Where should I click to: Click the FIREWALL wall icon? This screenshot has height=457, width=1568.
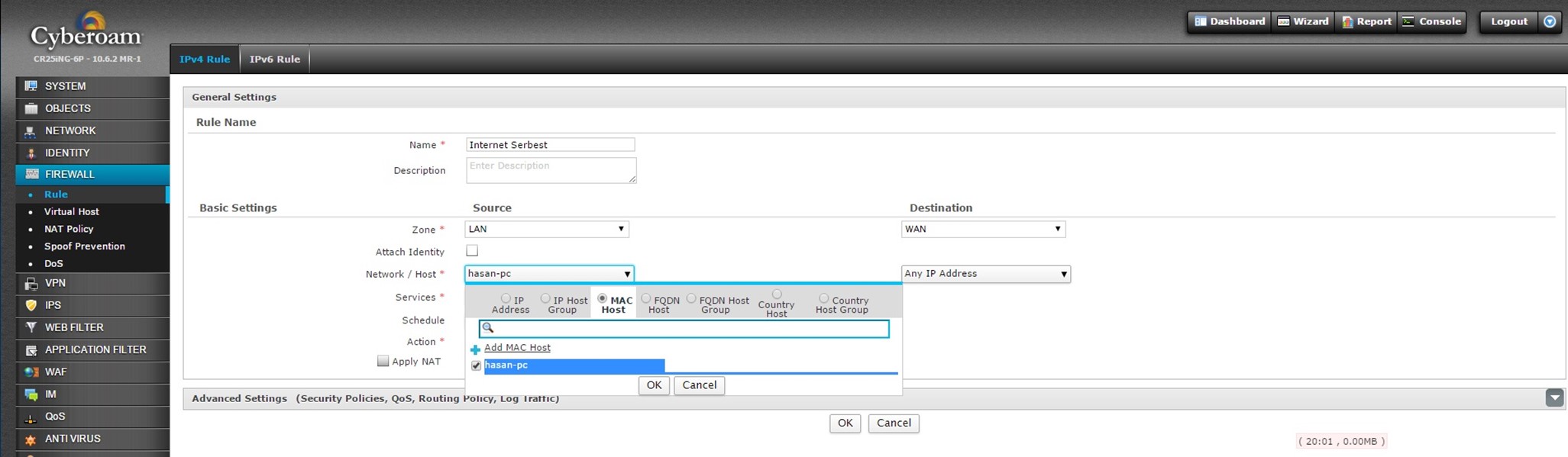coord(31,174)
